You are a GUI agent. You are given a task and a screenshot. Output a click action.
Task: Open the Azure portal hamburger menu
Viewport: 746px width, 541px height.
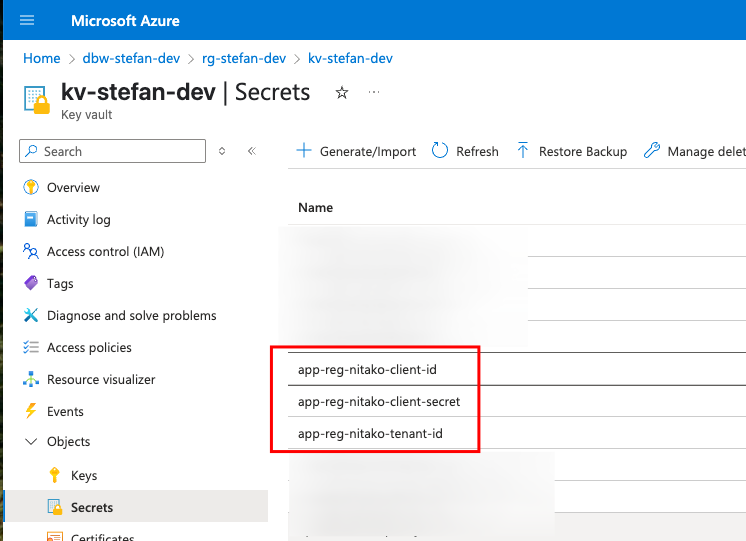[x=27, y=20]
